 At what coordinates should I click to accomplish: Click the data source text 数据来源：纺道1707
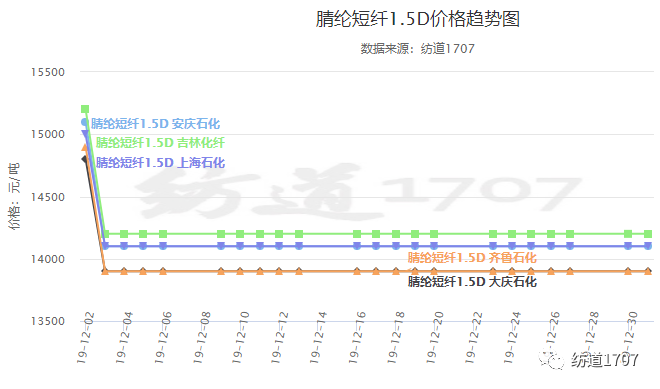[x=418, y=49]
